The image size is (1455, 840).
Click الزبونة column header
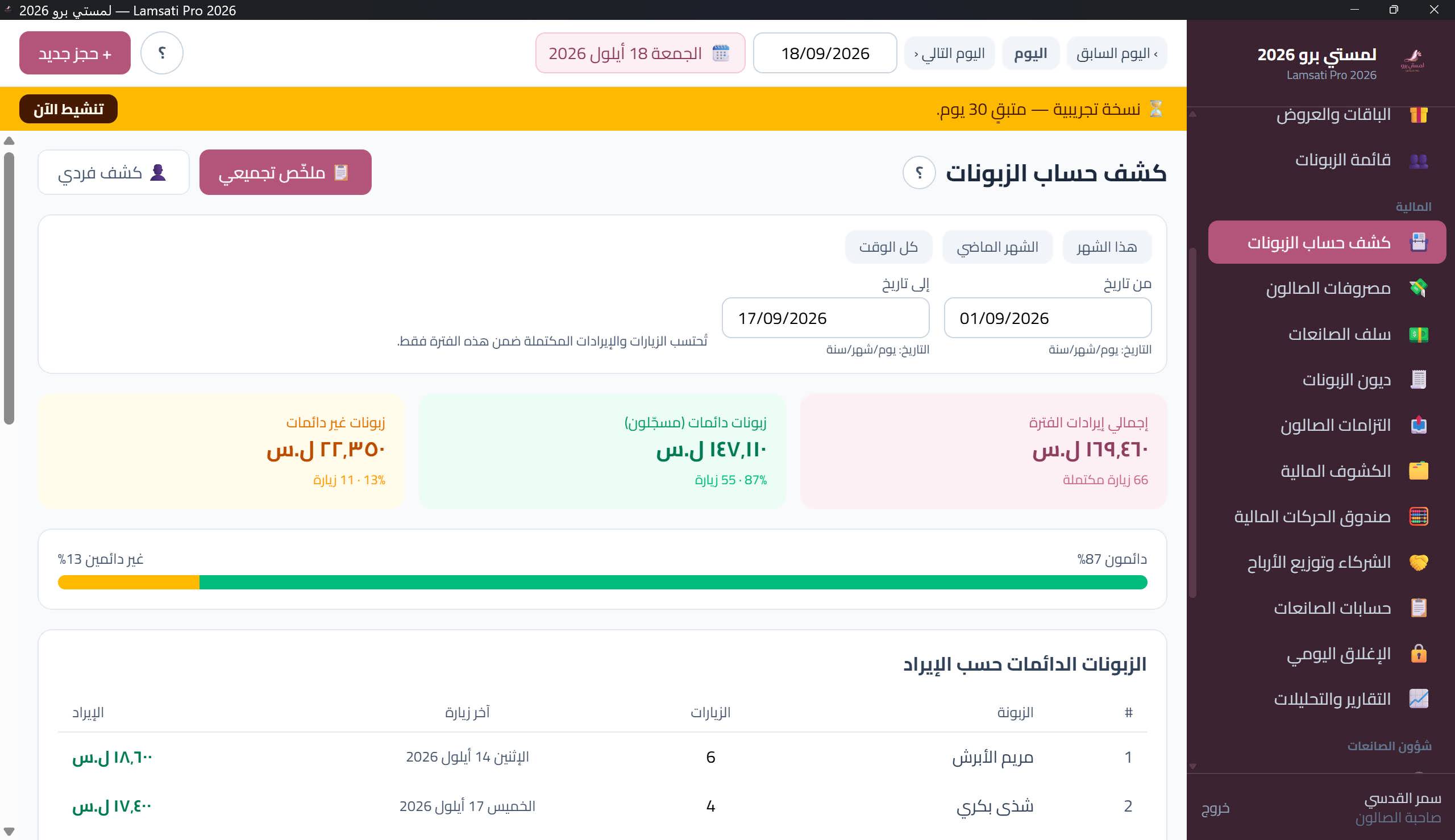coord(1016,713)
